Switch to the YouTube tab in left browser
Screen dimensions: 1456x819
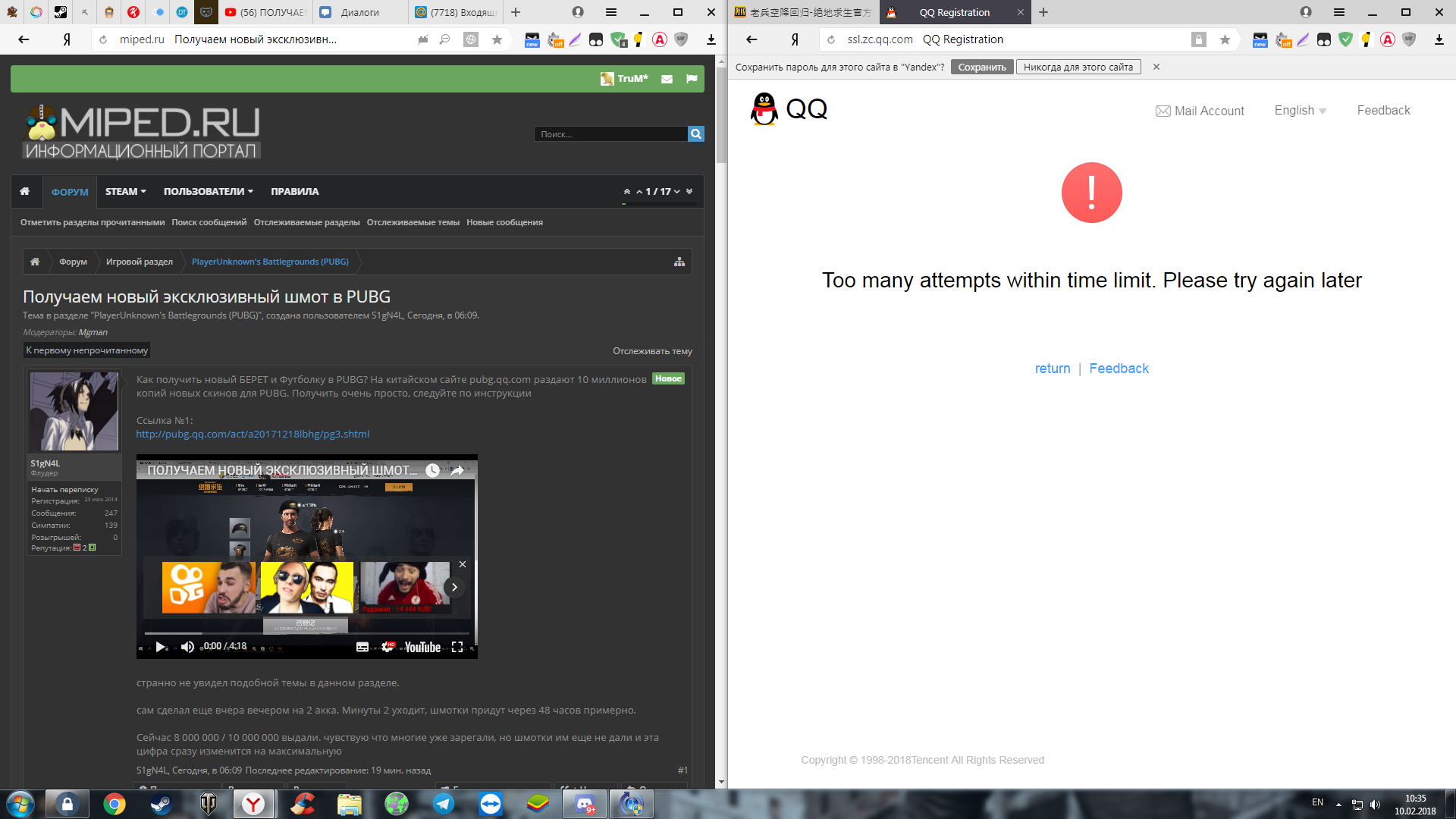(x=265, y=12)
